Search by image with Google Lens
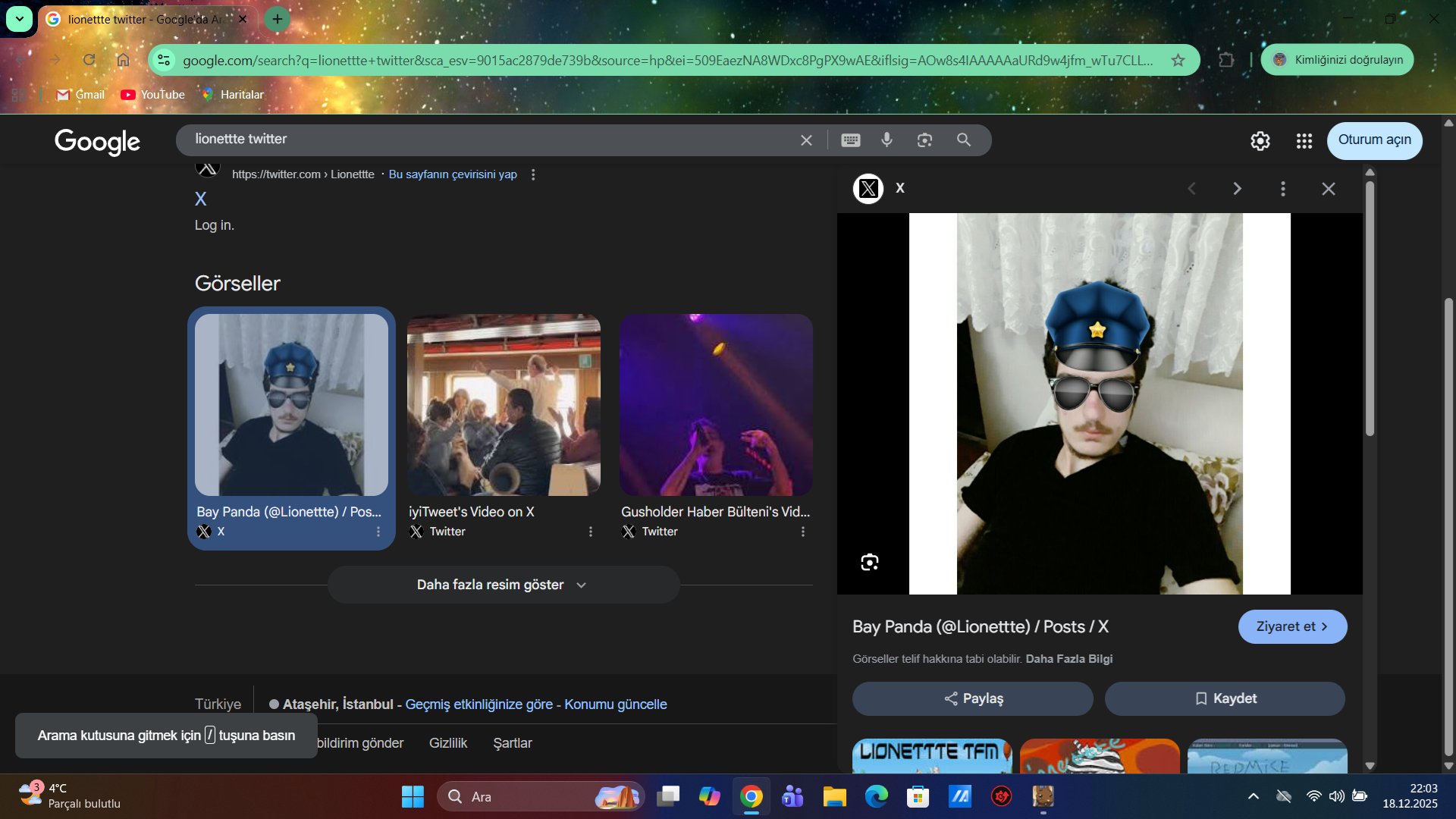 tap(924, 140)
